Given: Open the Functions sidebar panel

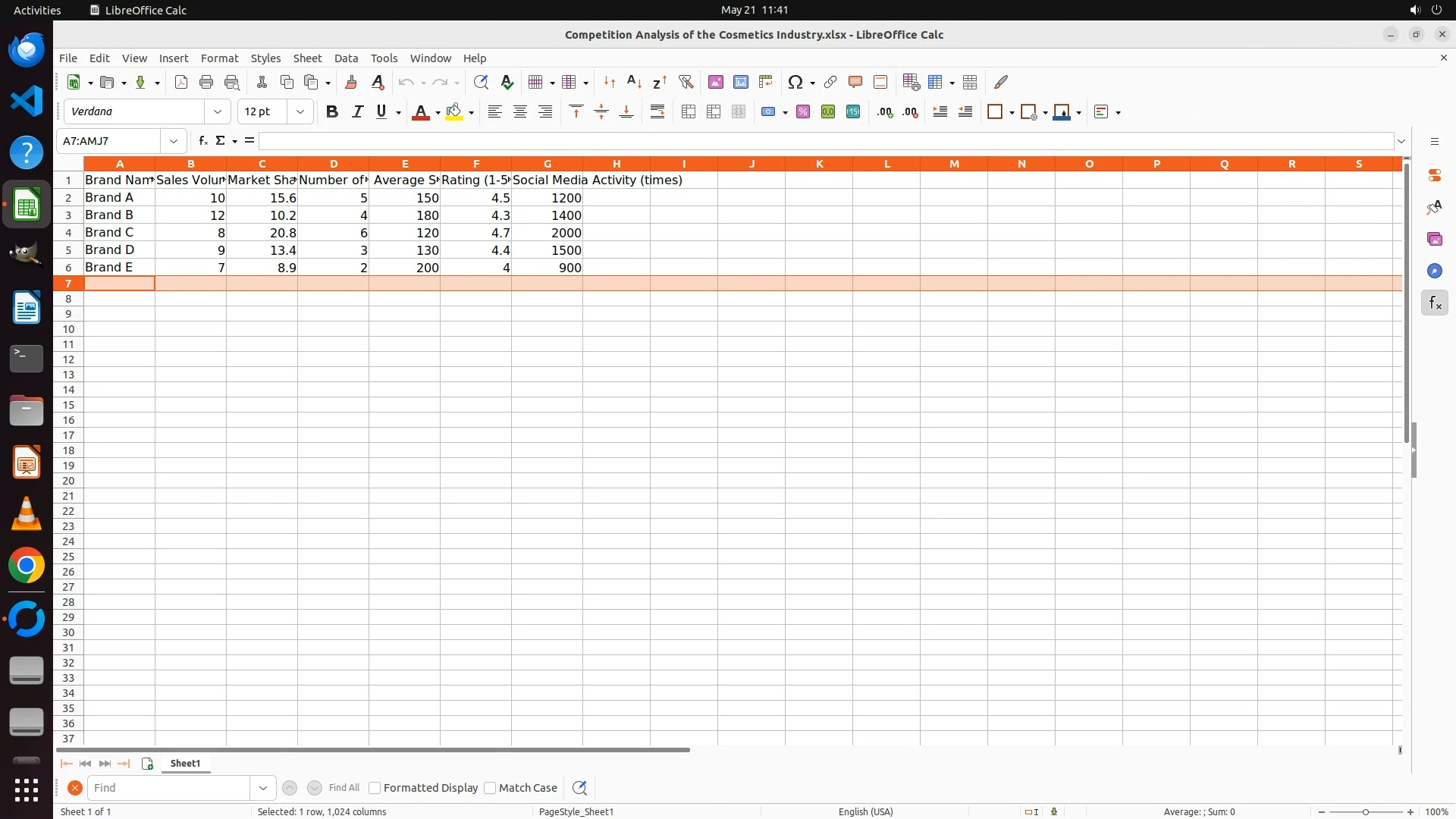Looking at the screenshot, I should 1434,303.
